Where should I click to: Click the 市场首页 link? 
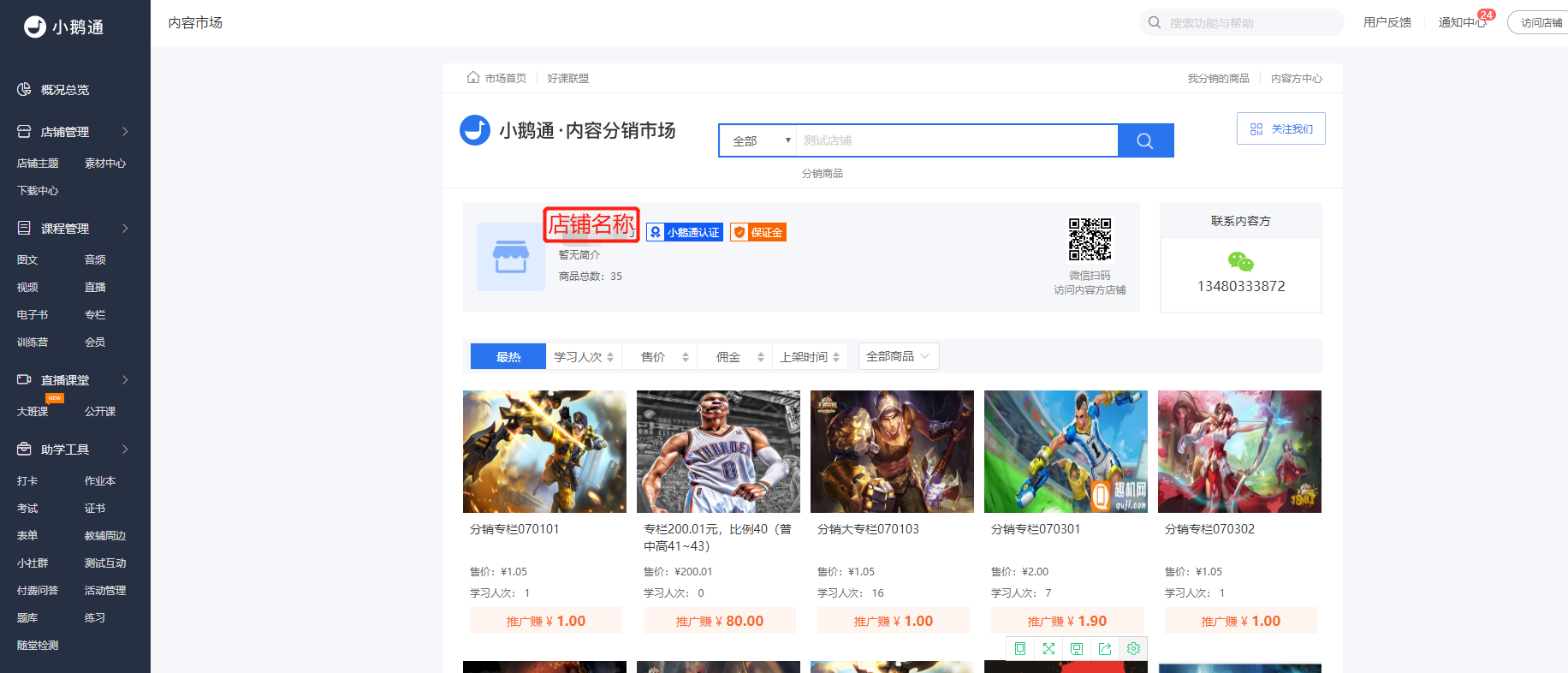[506, 78]
